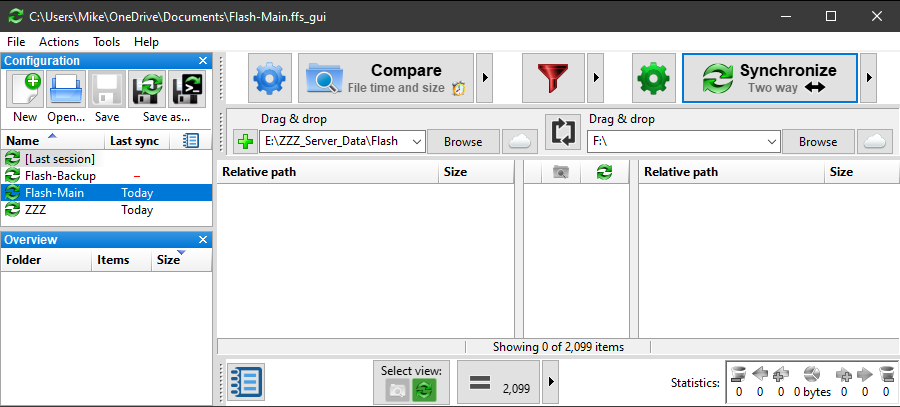Open a configuration file
The height and width of the screenshot is (407, 900).
66,89
